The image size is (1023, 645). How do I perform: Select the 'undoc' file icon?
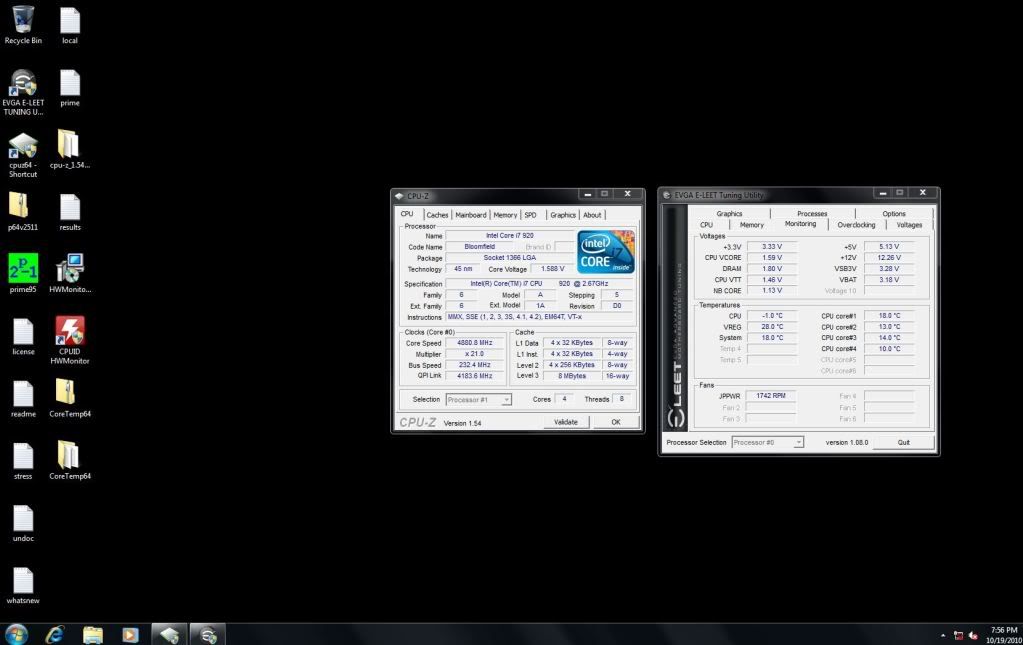[x=23, y=522]
